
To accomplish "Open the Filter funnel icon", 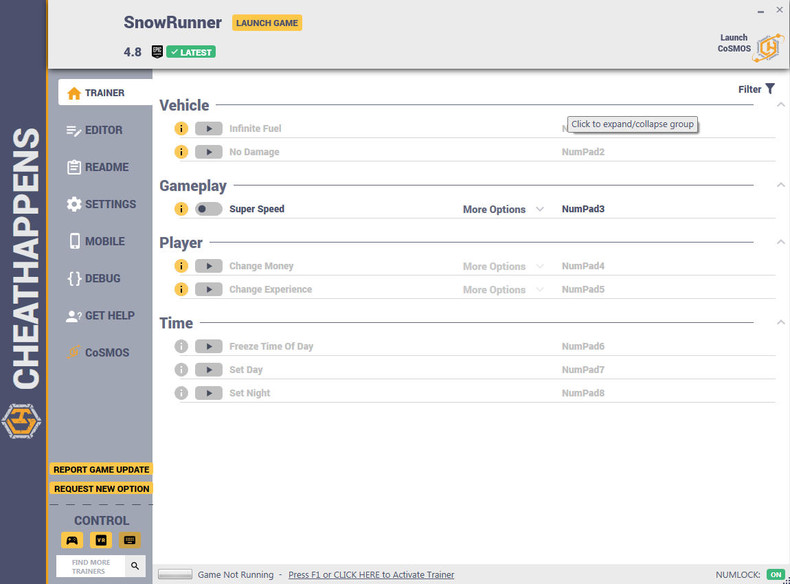I will pyautogui.click(x=770, y=89).
